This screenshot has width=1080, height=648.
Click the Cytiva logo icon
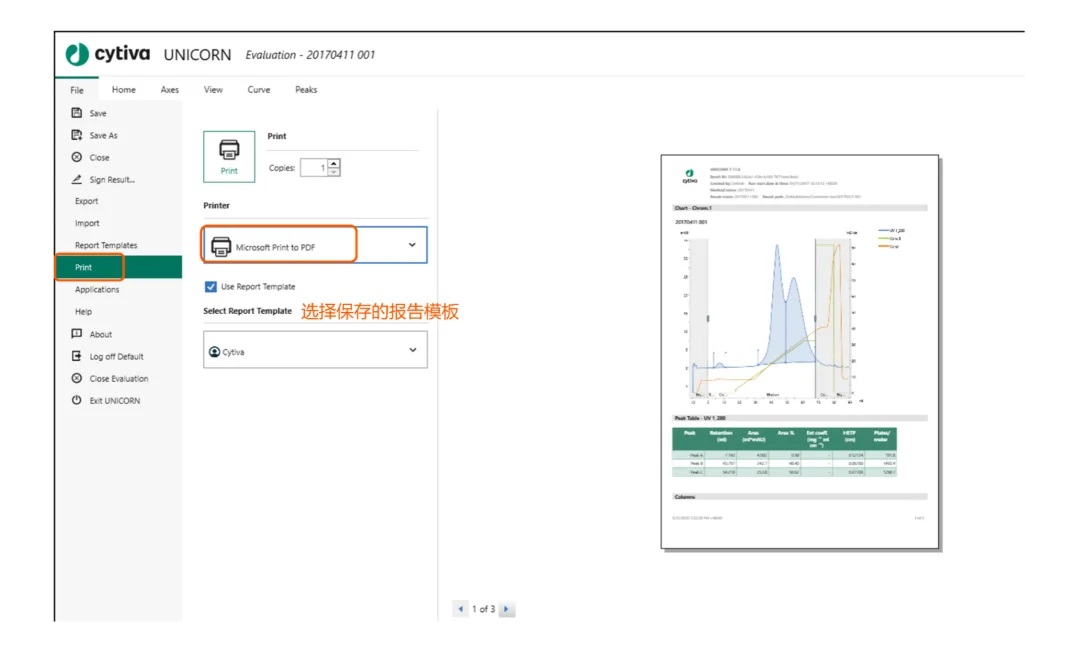(77, 54)
